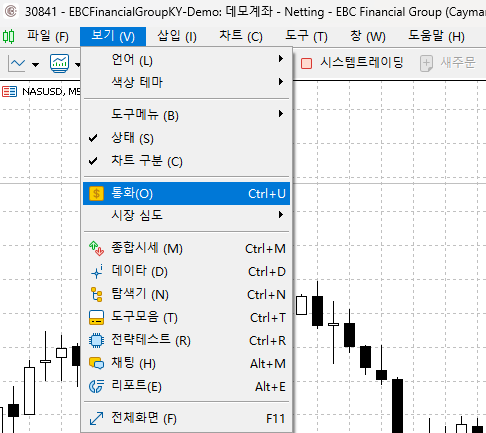Open the 차트 (C) menu
The width and height of the screenshot is (486, 433).
[x=241, y=36]
